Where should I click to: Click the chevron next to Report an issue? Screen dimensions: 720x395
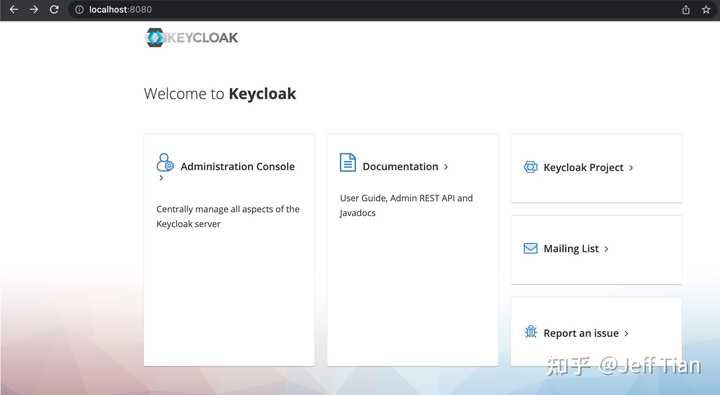pos(626,333)
